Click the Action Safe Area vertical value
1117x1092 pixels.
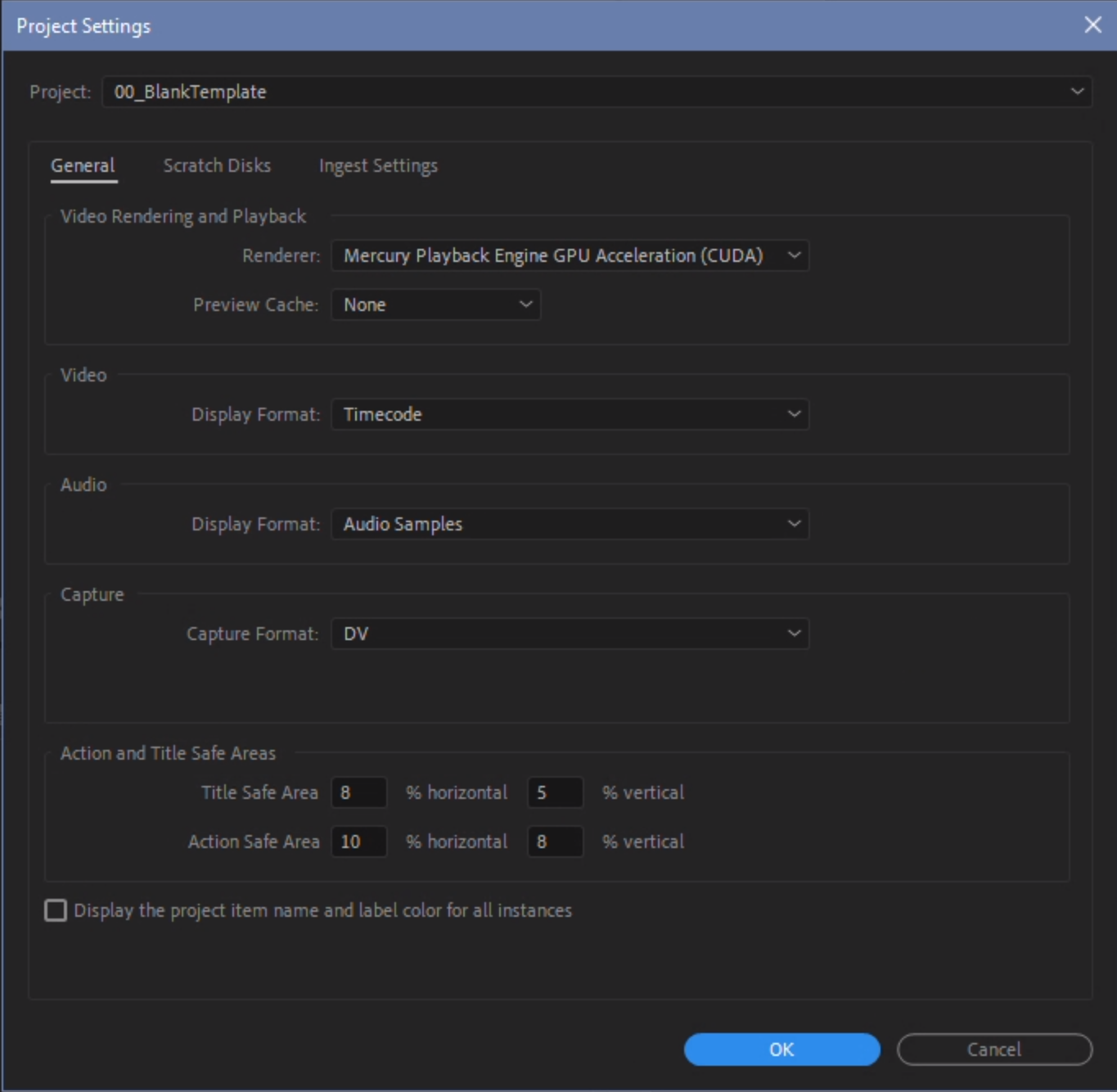pyautogui.click(x=555, y=841)
